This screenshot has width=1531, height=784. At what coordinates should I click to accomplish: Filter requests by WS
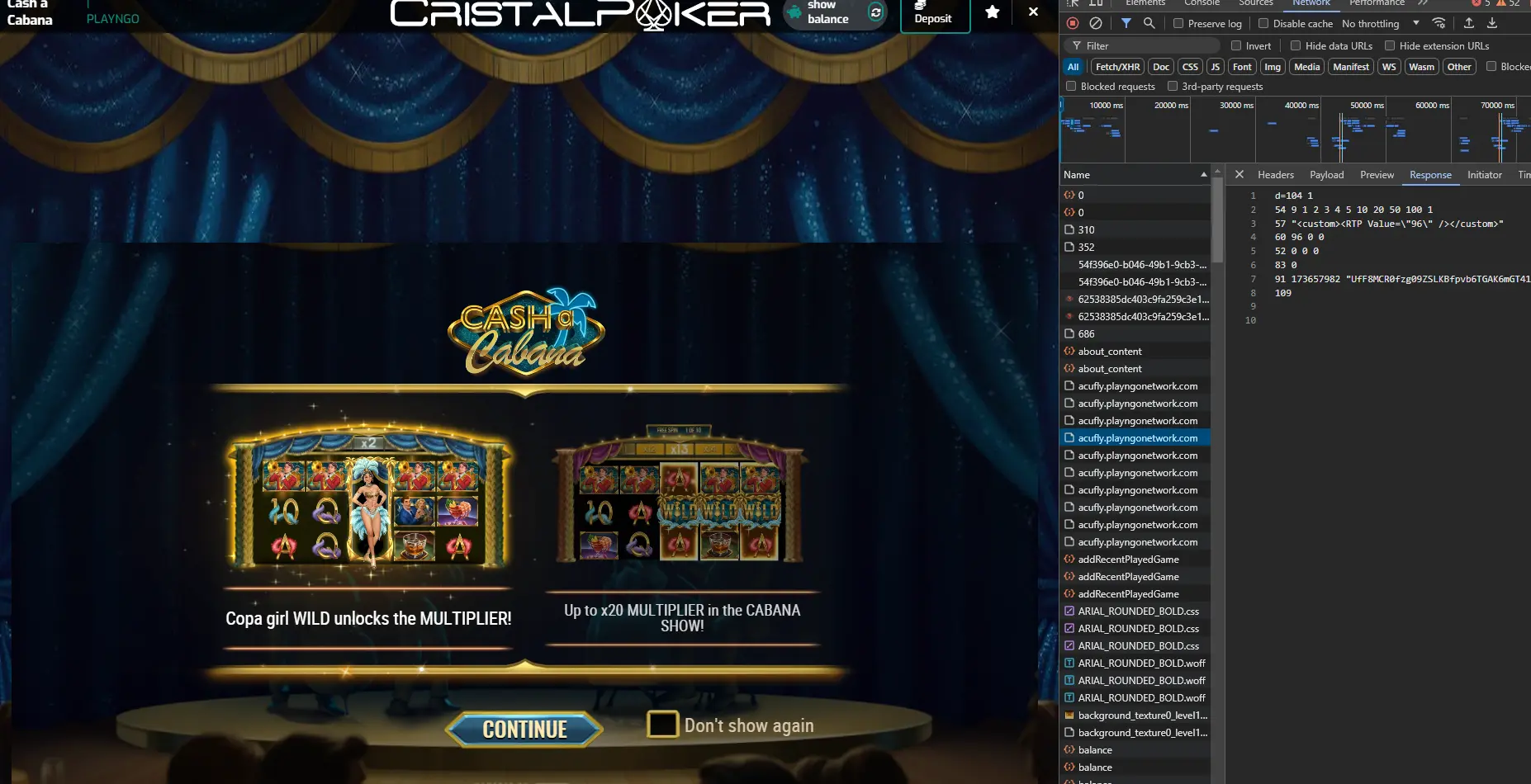1389,67
